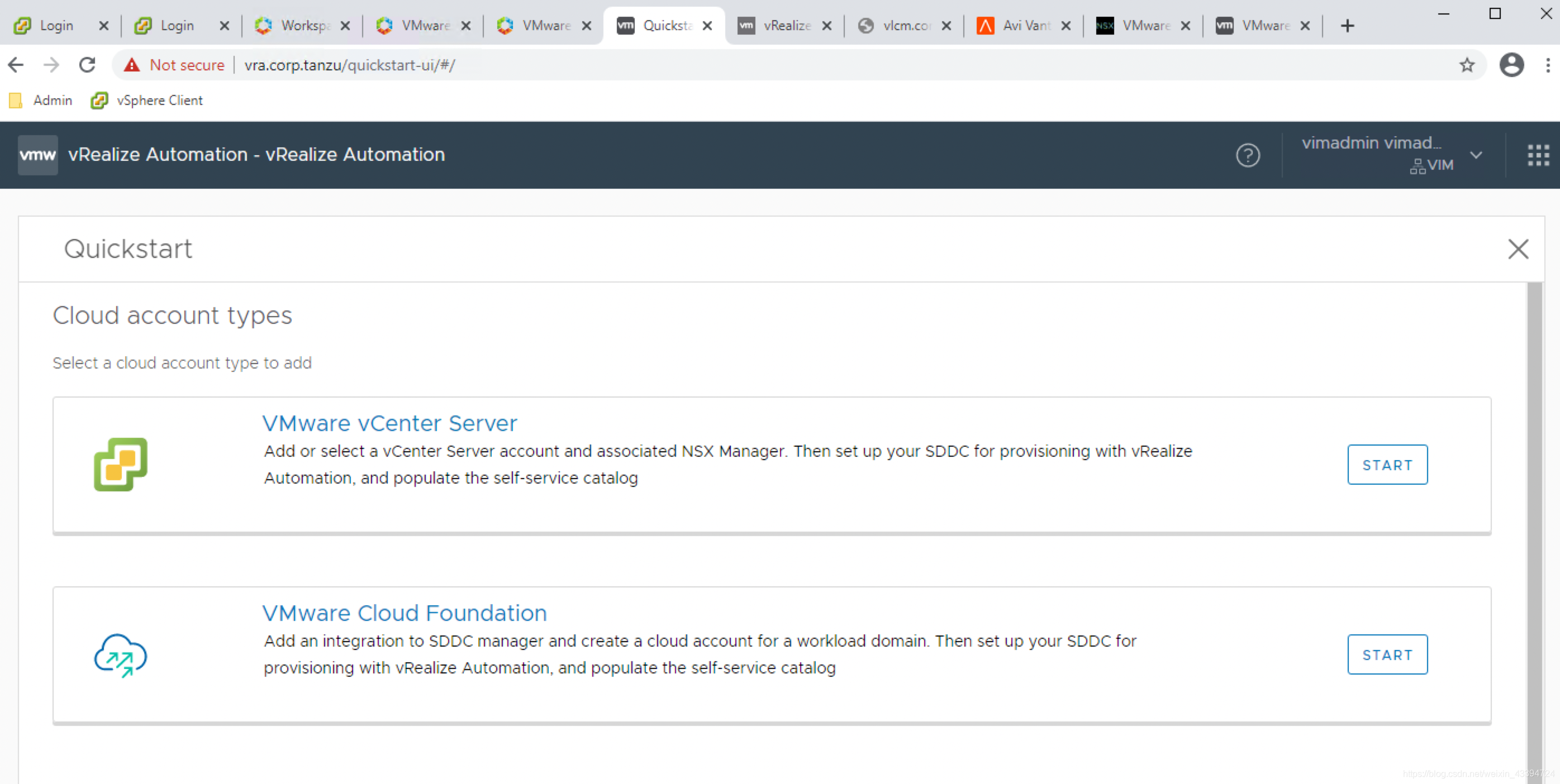Expand the vimadmin user dropdown

click(x=1476, y=155)
